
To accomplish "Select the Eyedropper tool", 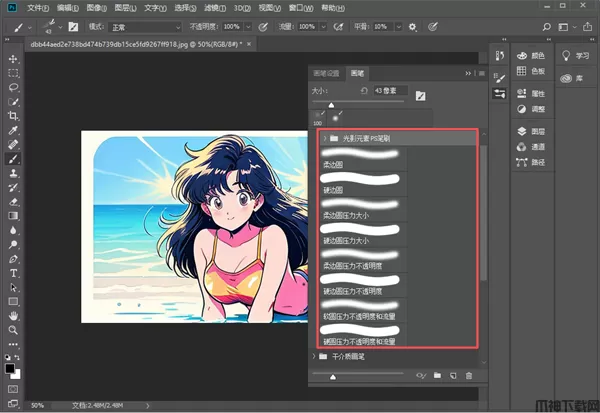I will (14, 130).
